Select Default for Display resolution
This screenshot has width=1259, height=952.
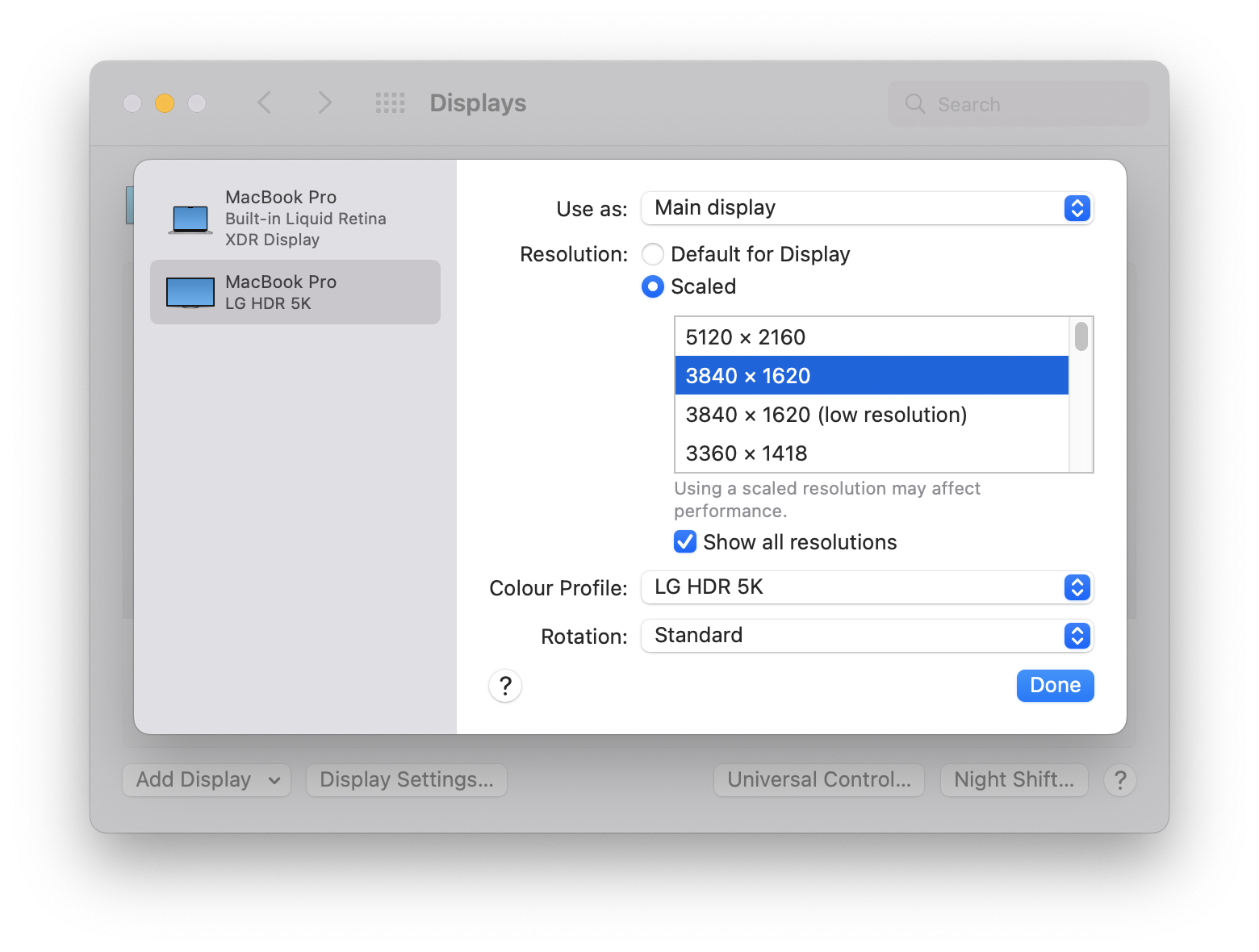653,254
